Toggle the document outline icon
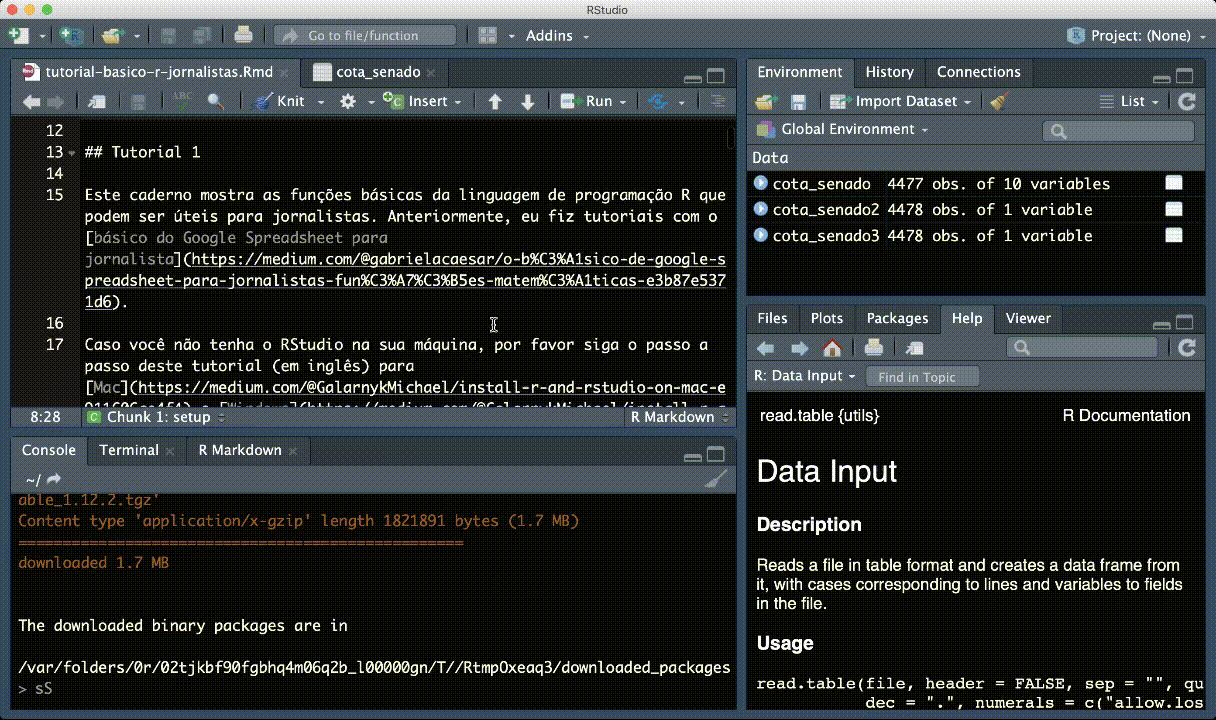This screenshot has width=1216, height=720. [x=717, y=101]
